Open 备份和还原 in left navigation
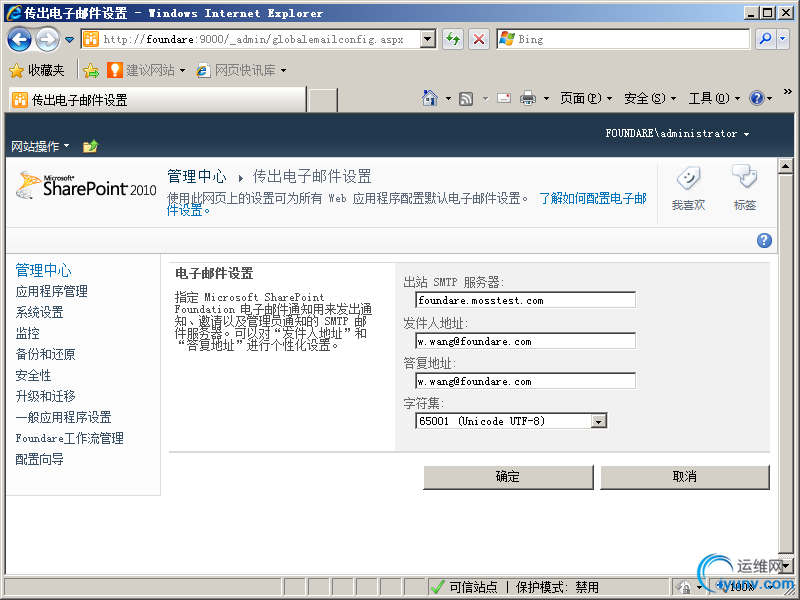 (x=45, y=354)
